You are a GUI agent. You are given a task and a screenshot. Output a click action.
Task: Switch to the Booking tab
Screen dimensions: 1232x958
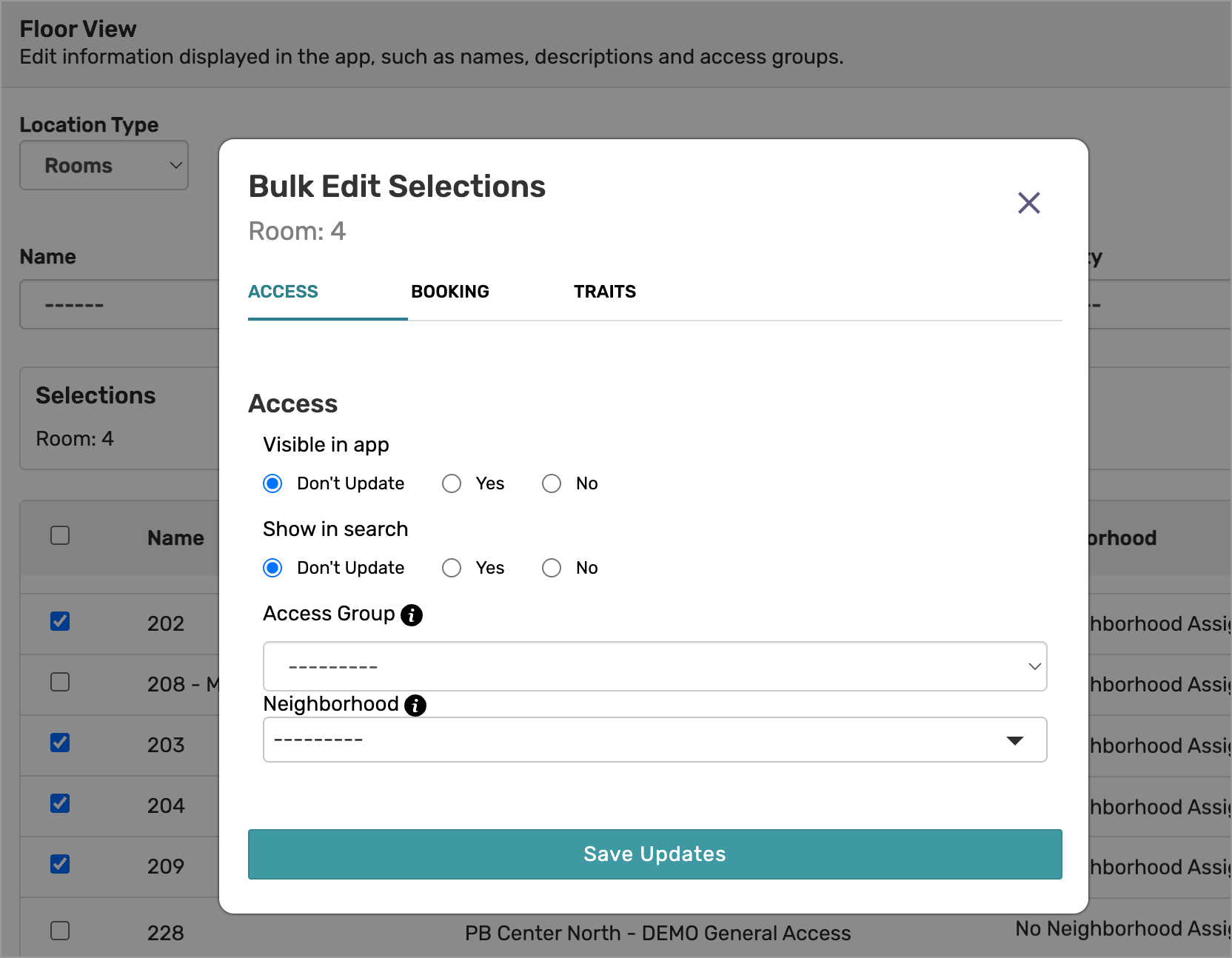[x=450, y=292]
